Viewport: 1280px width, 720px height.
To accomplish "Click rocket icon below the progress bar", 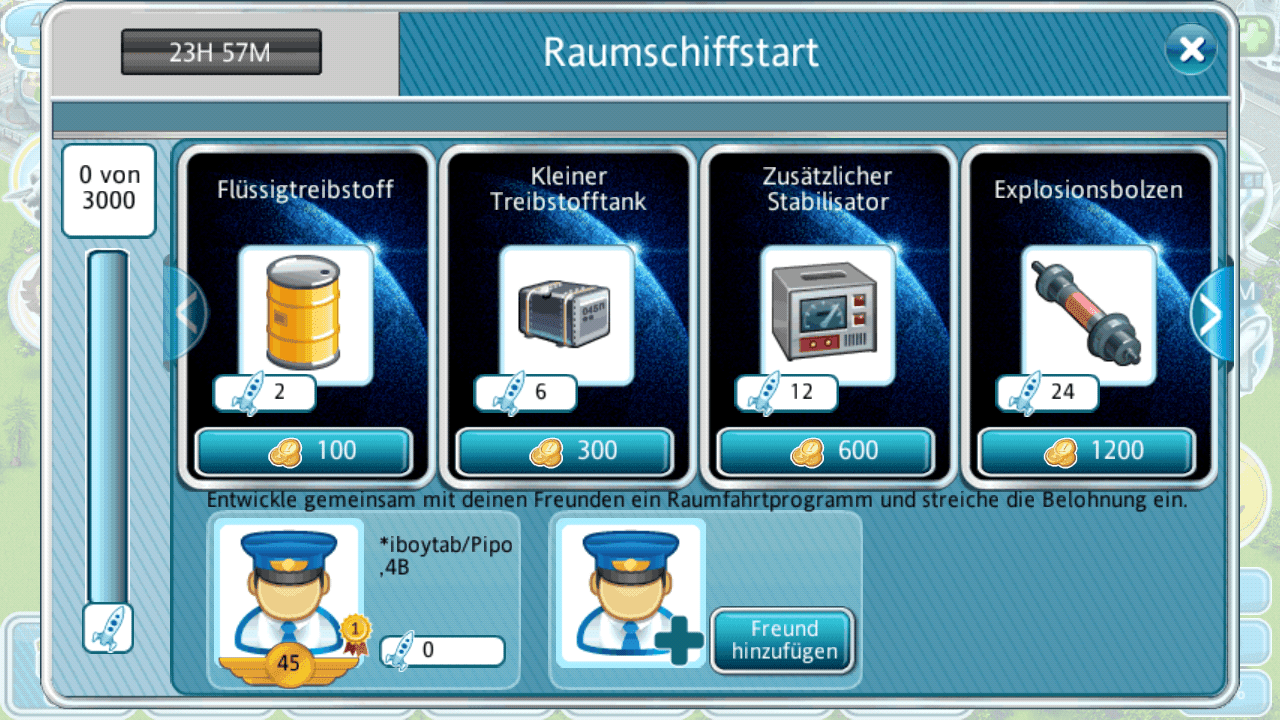I will tap(108, 628).
